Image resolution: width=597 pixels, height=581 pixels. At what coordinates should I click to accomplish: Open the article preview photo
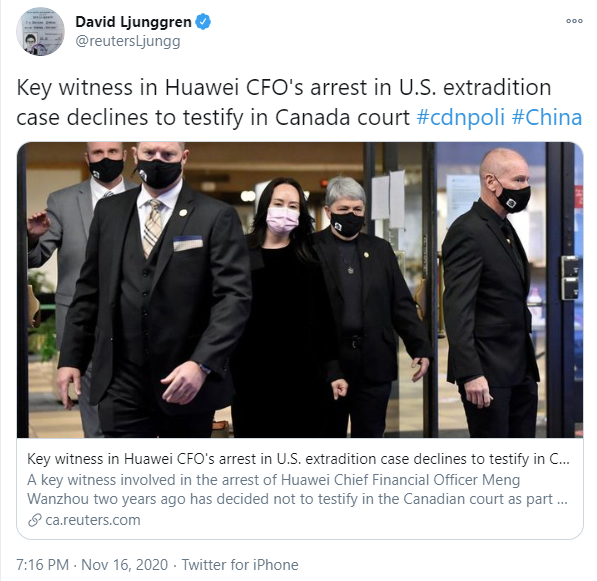tap(300, 290)
